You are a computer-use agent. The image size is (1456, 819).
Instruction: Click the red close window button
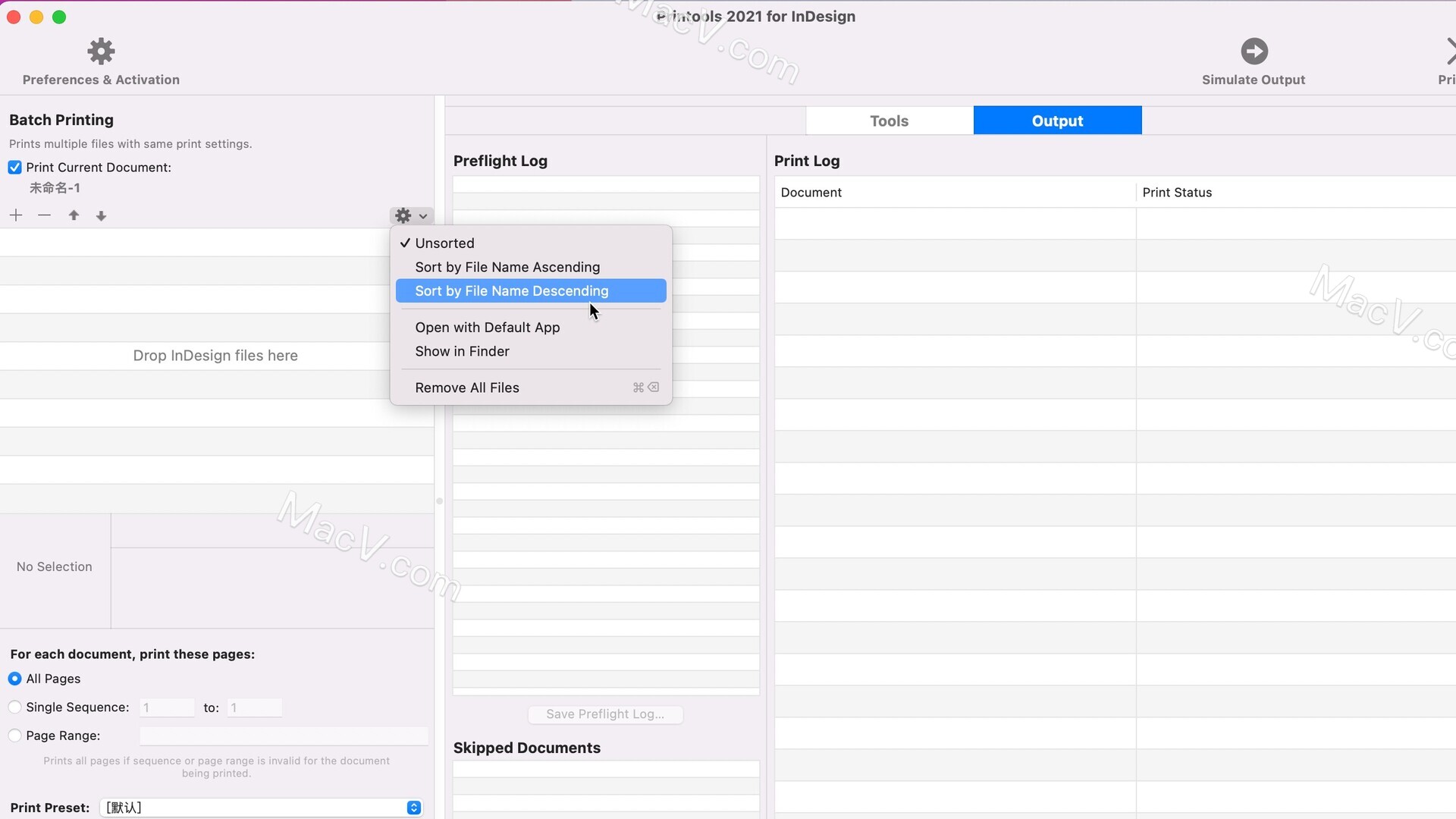[14, 17]
